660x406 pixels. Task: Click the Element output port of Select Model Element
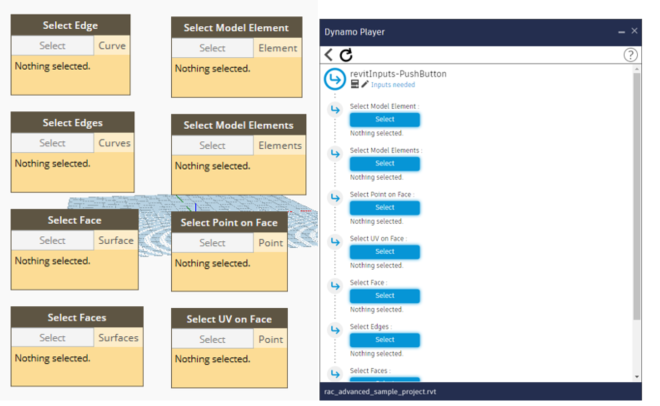(278, 48)
